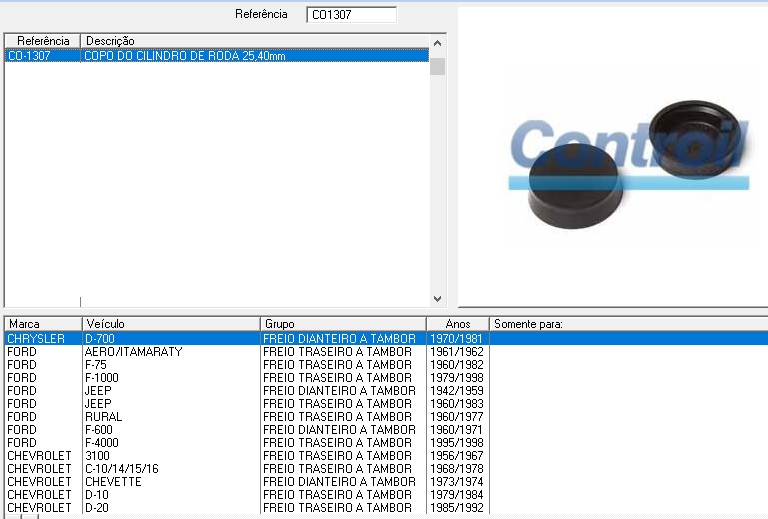Click the scroll up arrow of the parts list
The width and height of the screenshot is (768, 519).
(437, 41)
